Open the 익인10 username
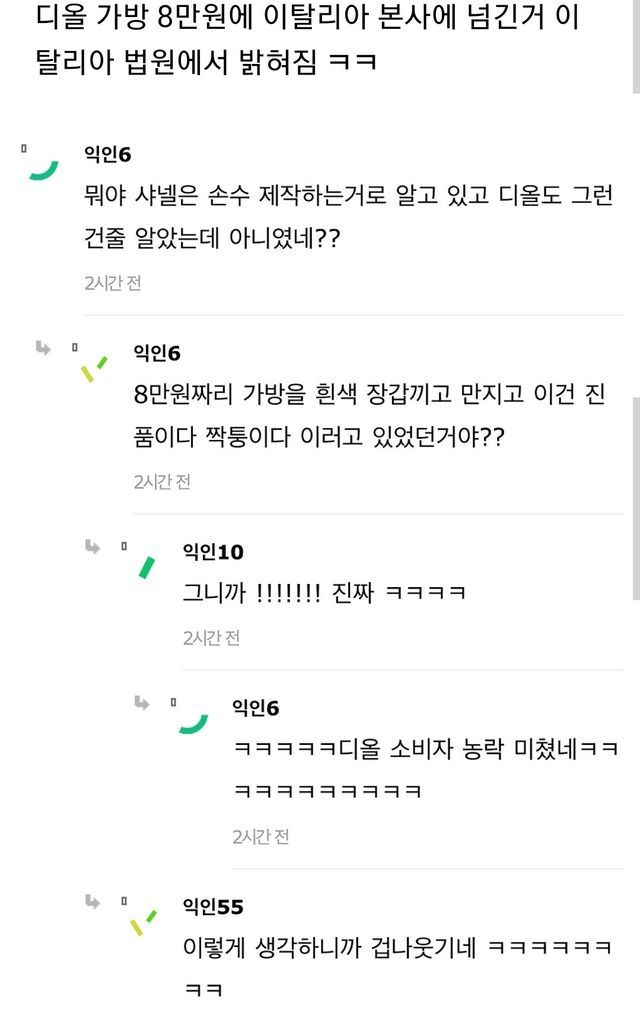The width and height of the screenshot is (640, 1030). click(212, 552)
